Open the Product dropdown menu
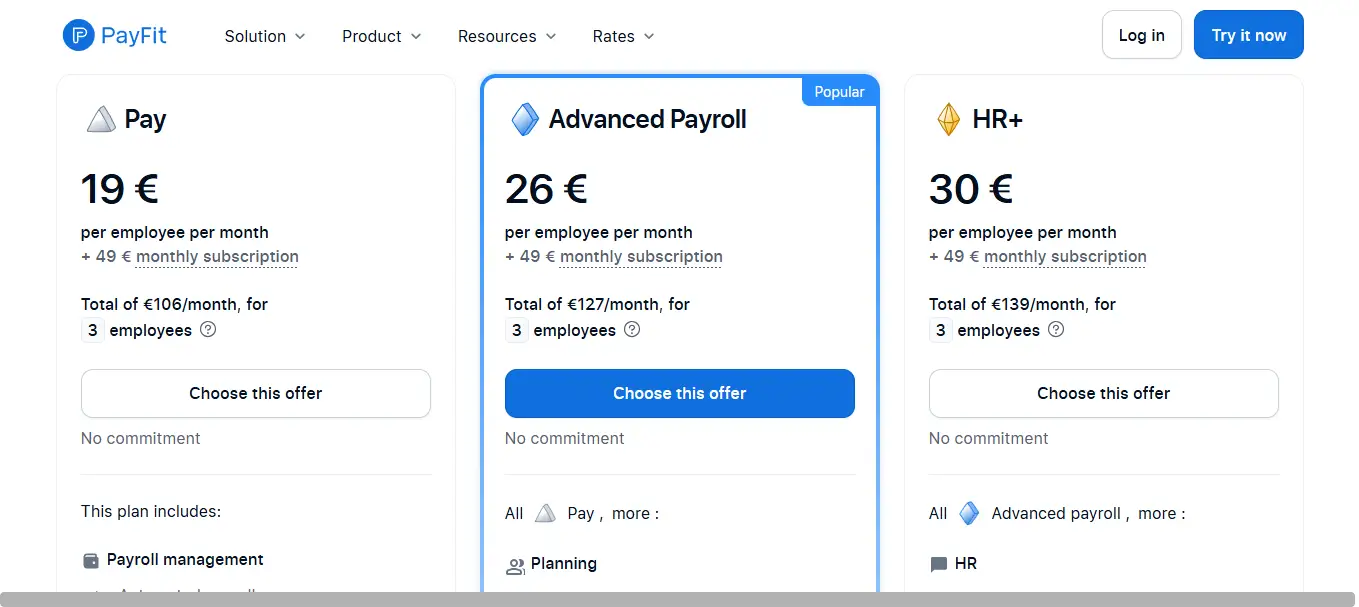The width and height of the screenshot is (1359, 607). [x=382, y=36]
